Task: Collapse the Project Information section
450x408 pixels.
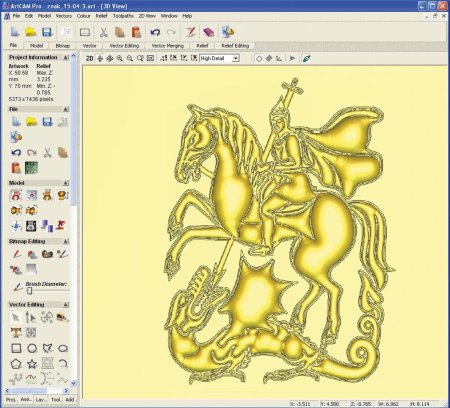Action: pos(66,57)
